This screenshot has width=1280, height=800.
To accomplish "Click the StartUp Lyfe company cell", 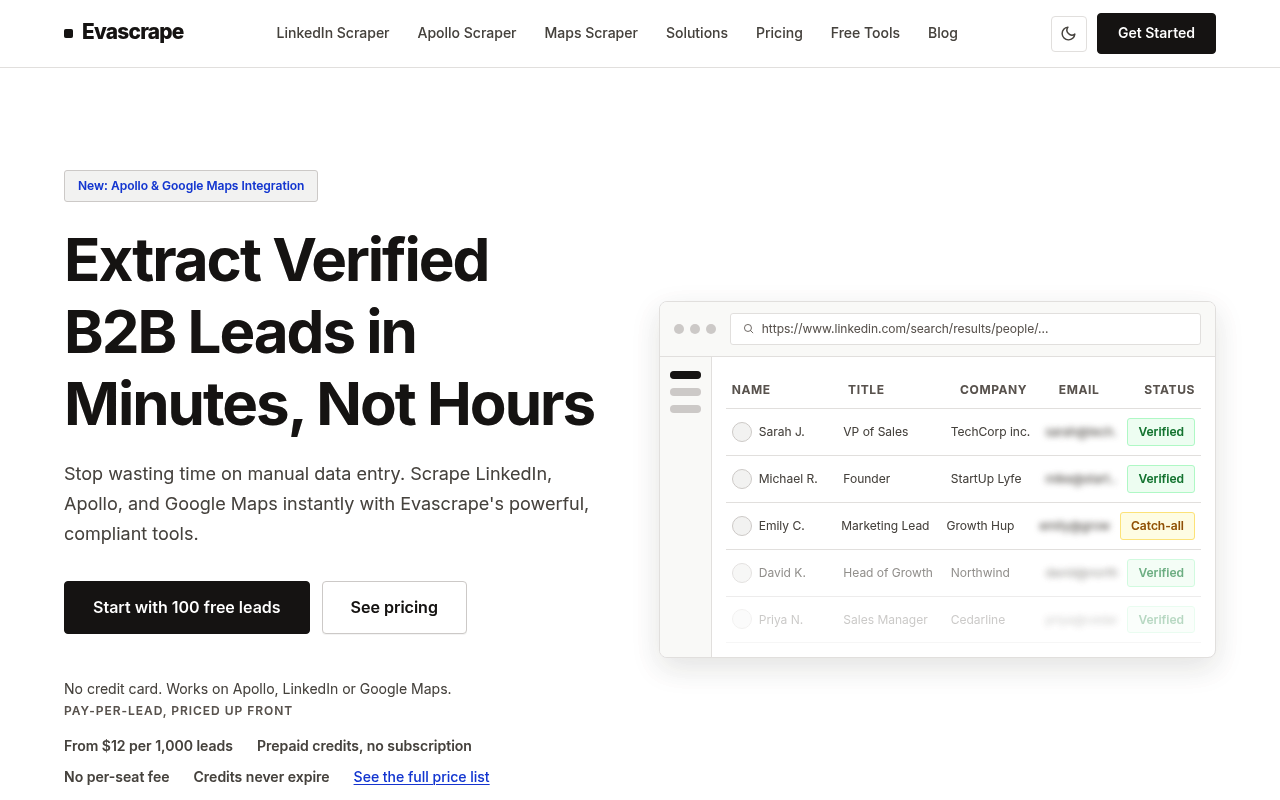I will pos(986,479).
